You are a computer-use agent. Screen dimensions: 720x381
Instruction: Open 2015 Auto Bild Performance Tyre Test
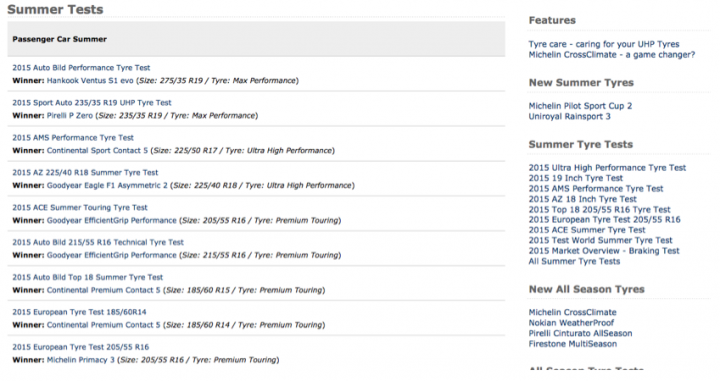point(81,67)
